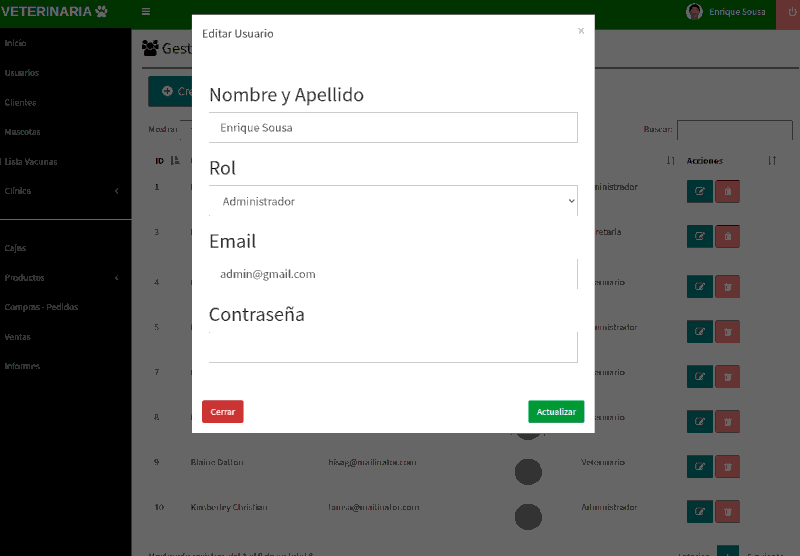Click the edit icon for user ID 1

pos(699,191)
